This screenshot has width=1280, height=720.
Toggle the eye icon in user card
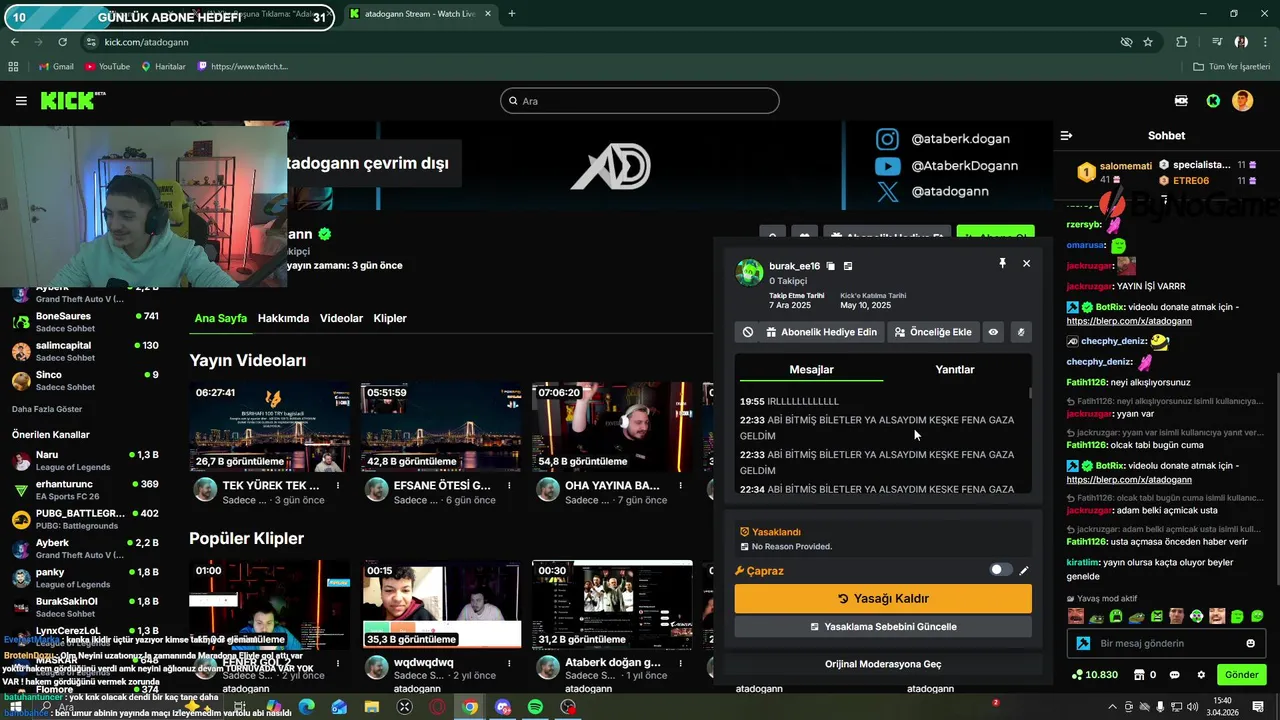click(x=993, y=332)
